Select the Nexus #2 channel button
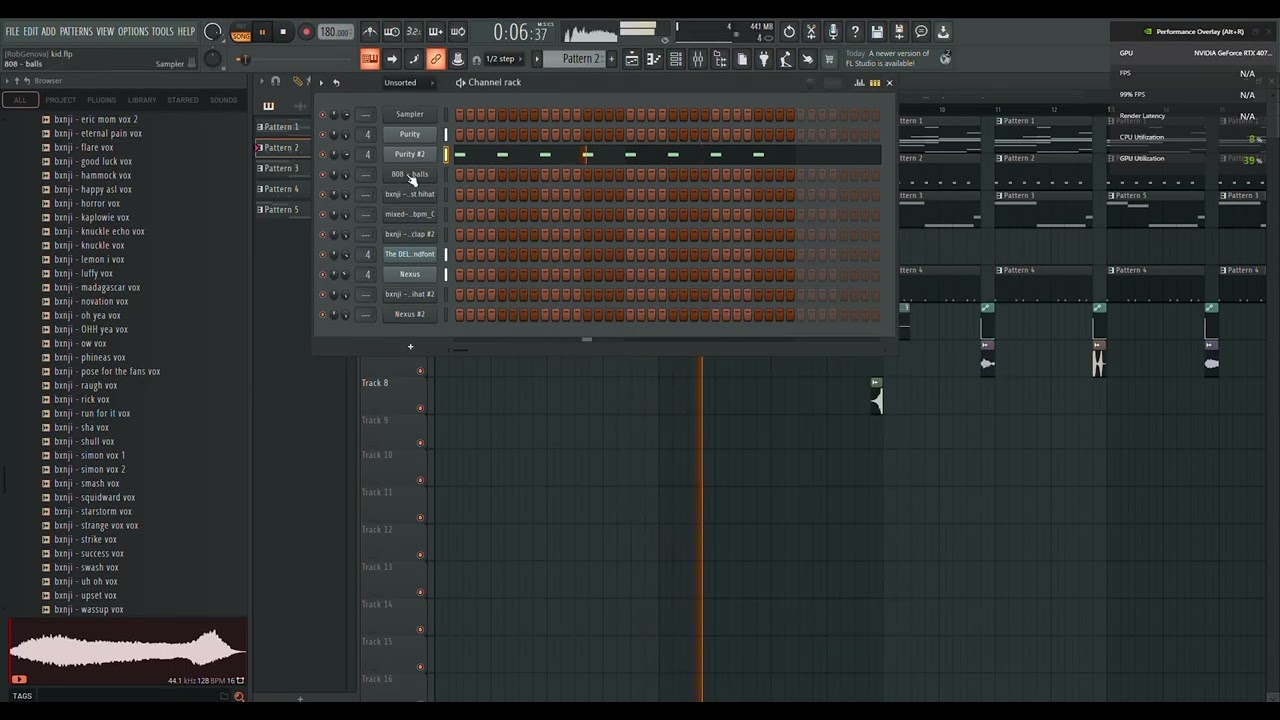Screen dimensions: 1280x720 (x=410, y=314)
